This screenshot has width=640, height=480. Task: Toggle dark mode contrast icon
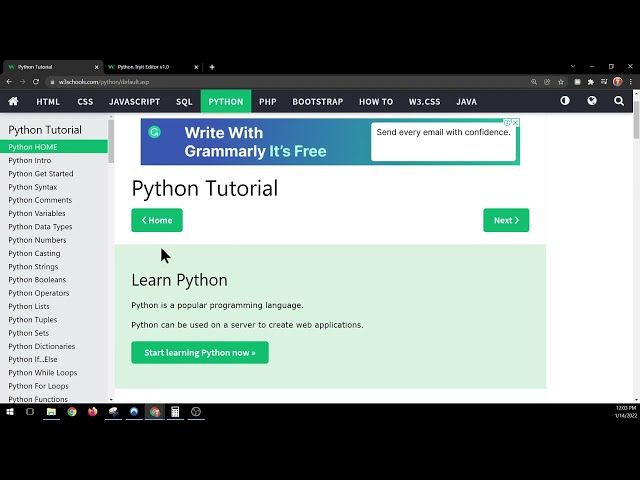pos(565,101)
